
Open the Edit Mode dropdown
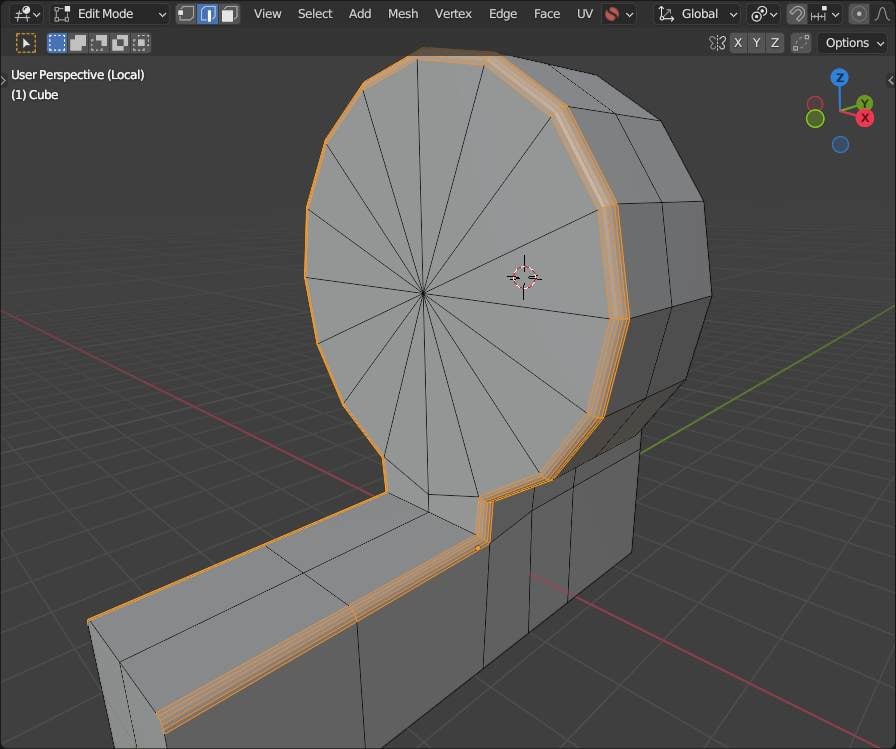pyautogui.click(x=109, y=14)
